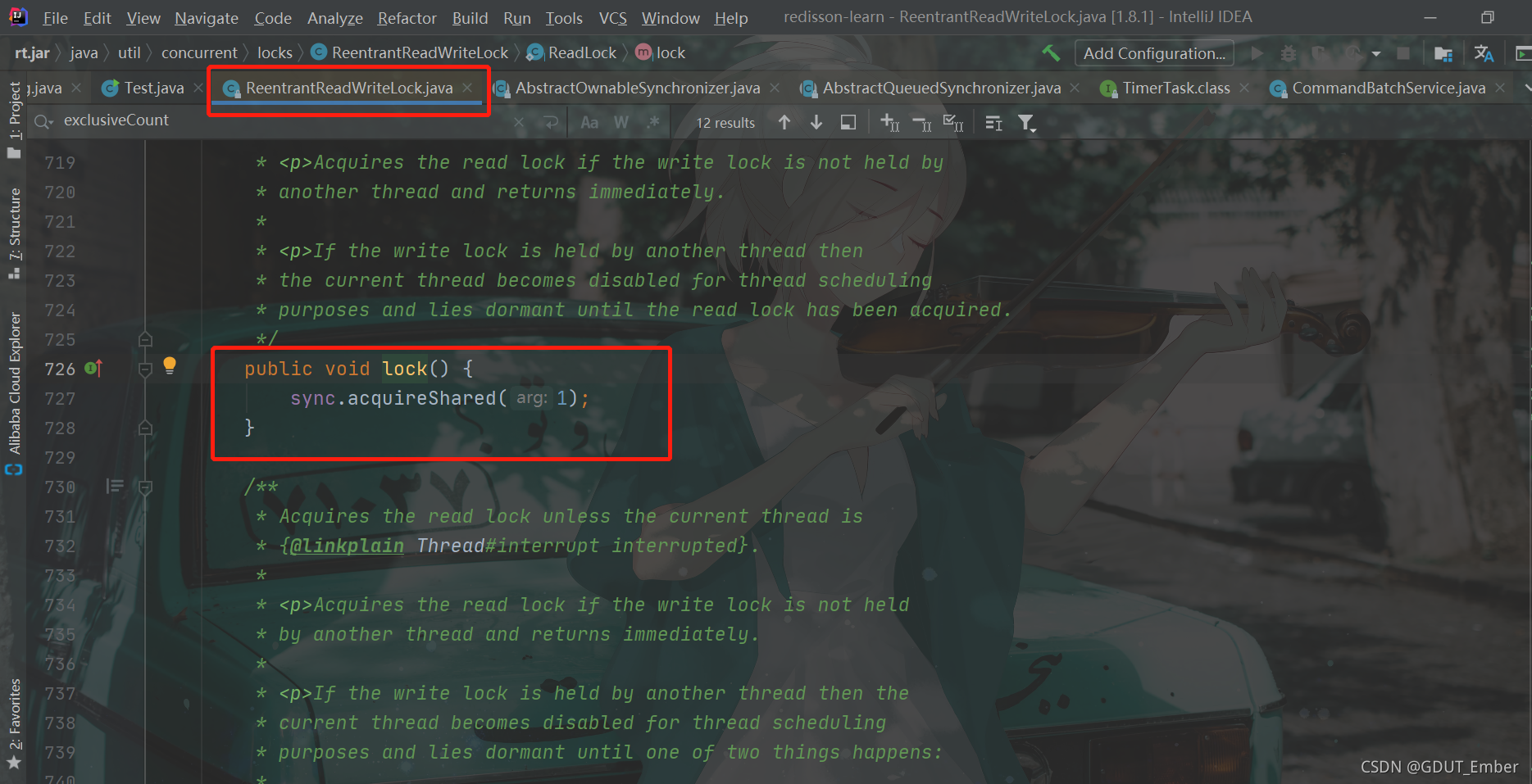
Task: Switch to AbstractQueuedSynchronizer.java tab
Action: 941,88
